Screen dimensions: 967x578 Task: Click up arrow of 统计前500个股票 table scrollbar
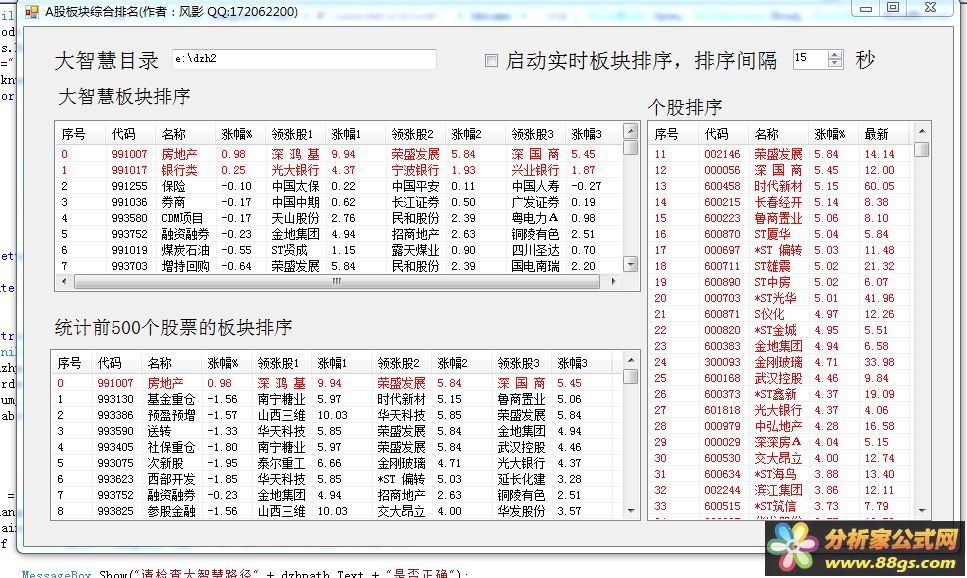pos(631,360)
